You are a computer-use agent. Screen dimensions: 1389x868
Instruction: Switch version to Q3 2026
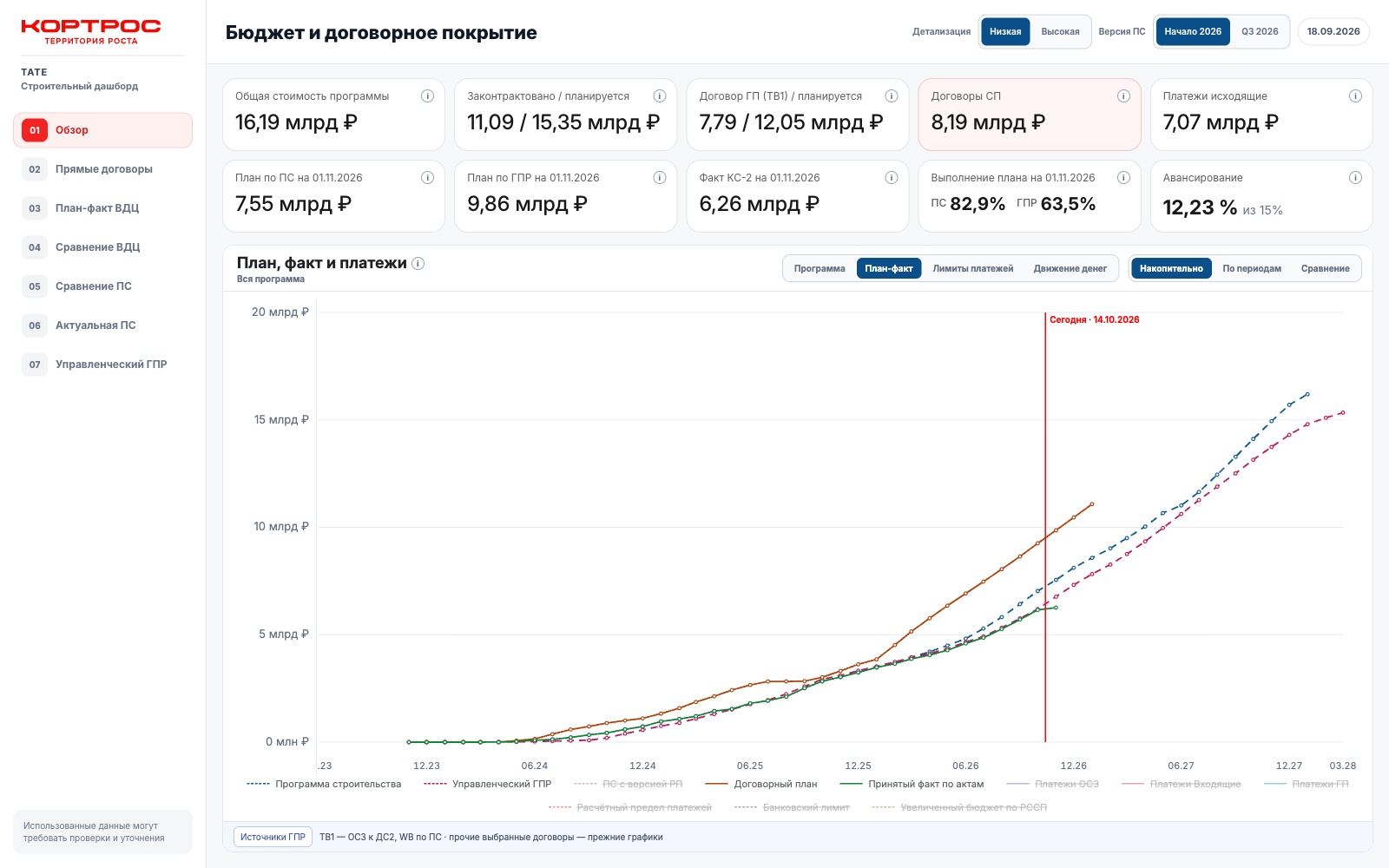click(x=1260, y=32)
